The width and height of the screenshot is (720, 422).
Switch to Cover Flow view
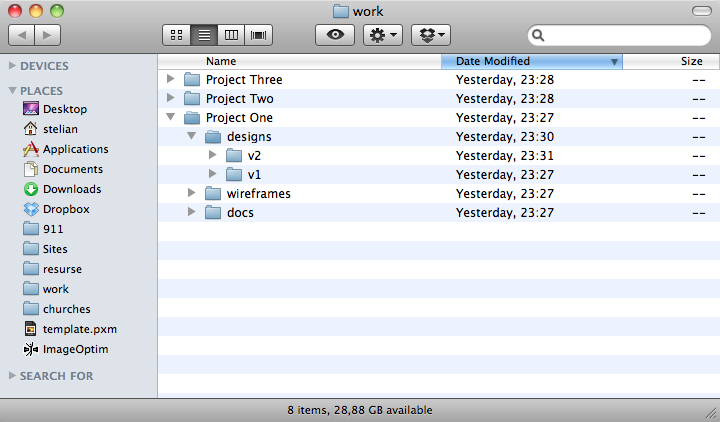click(259, 35)
